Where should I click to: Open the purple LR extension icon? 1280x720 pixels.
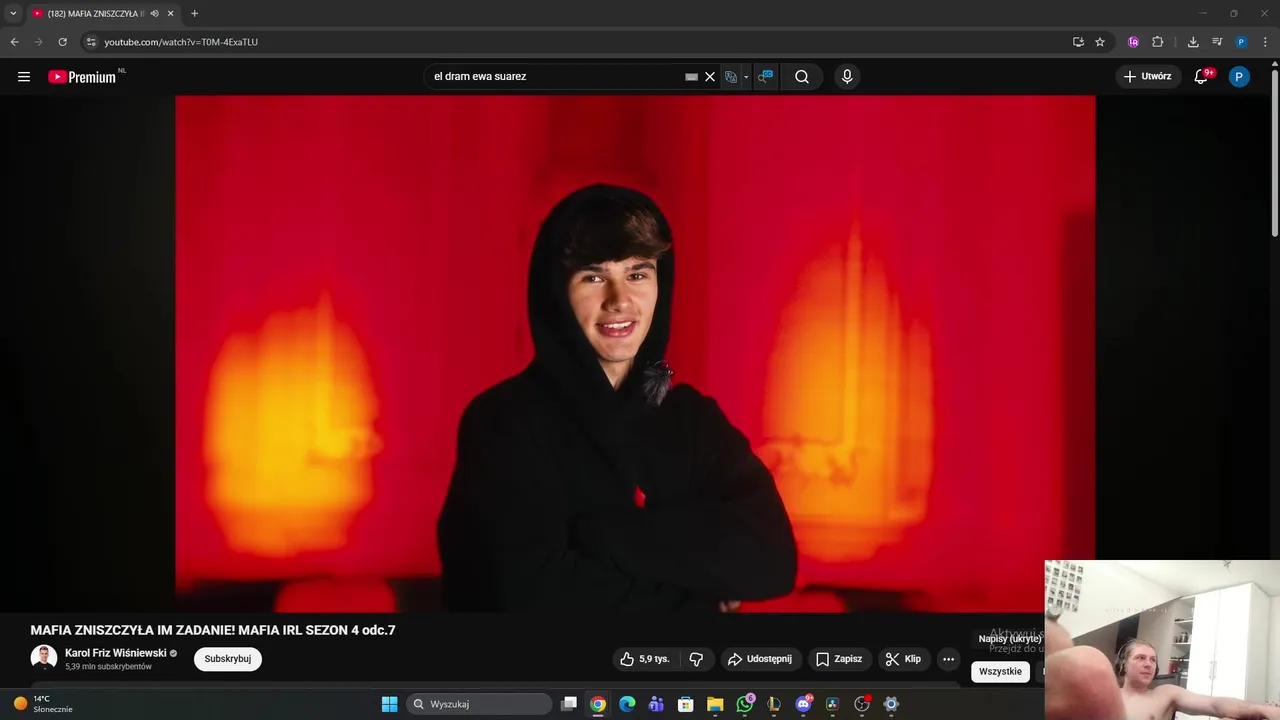(x=1133, y=42)
